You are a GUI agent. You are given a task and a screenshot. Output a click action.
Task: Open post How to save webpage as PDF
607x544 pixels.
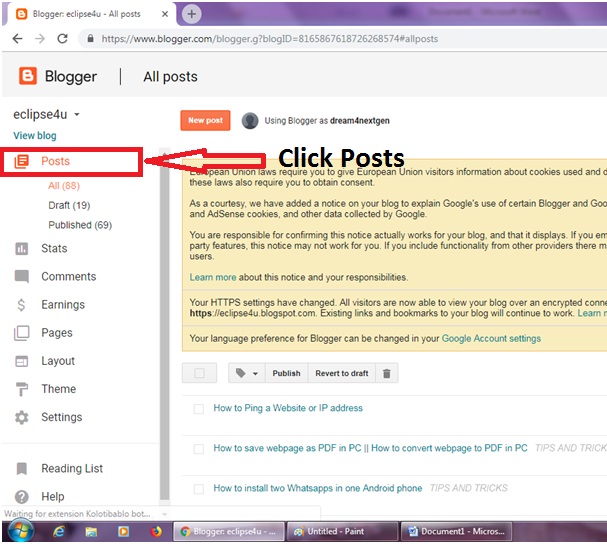click(370, 448)
